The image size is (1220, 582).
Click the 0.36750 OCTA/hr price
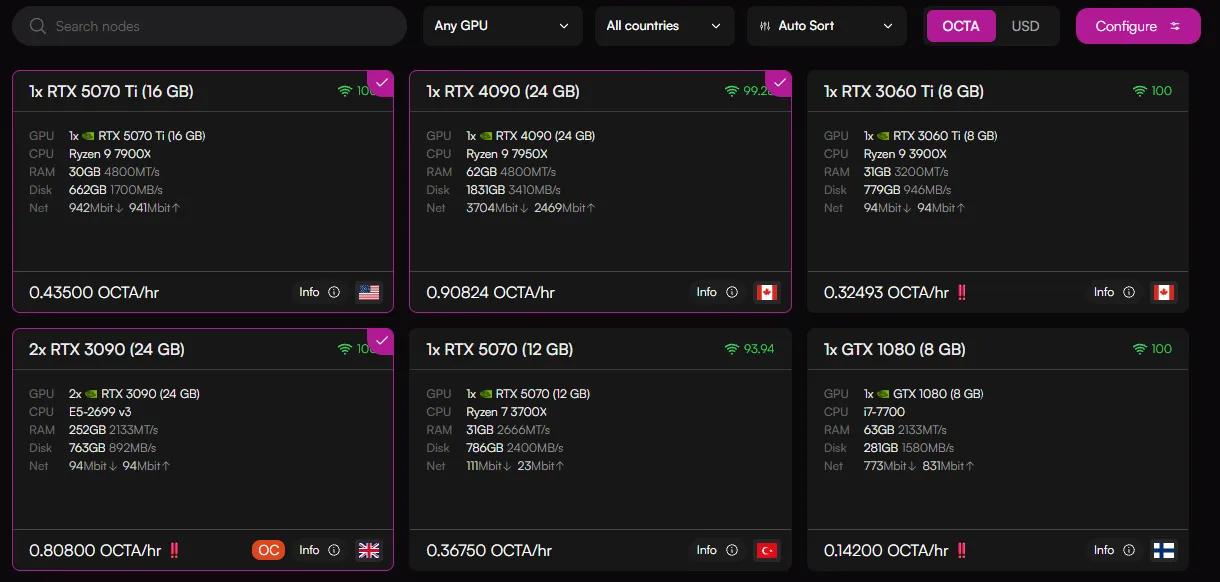[491, 551]
